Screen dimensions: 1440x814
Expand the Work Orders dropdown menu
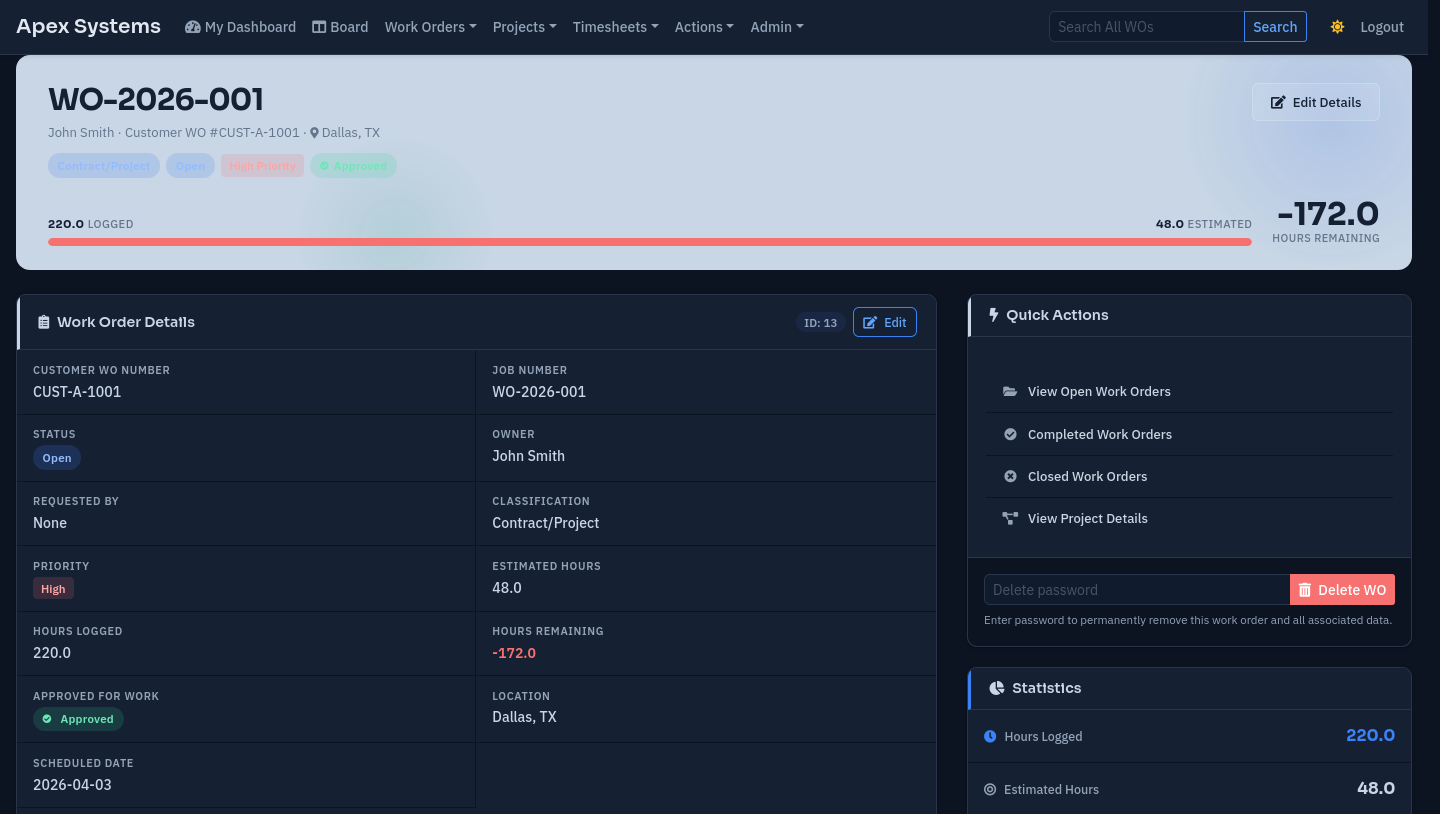430,27
